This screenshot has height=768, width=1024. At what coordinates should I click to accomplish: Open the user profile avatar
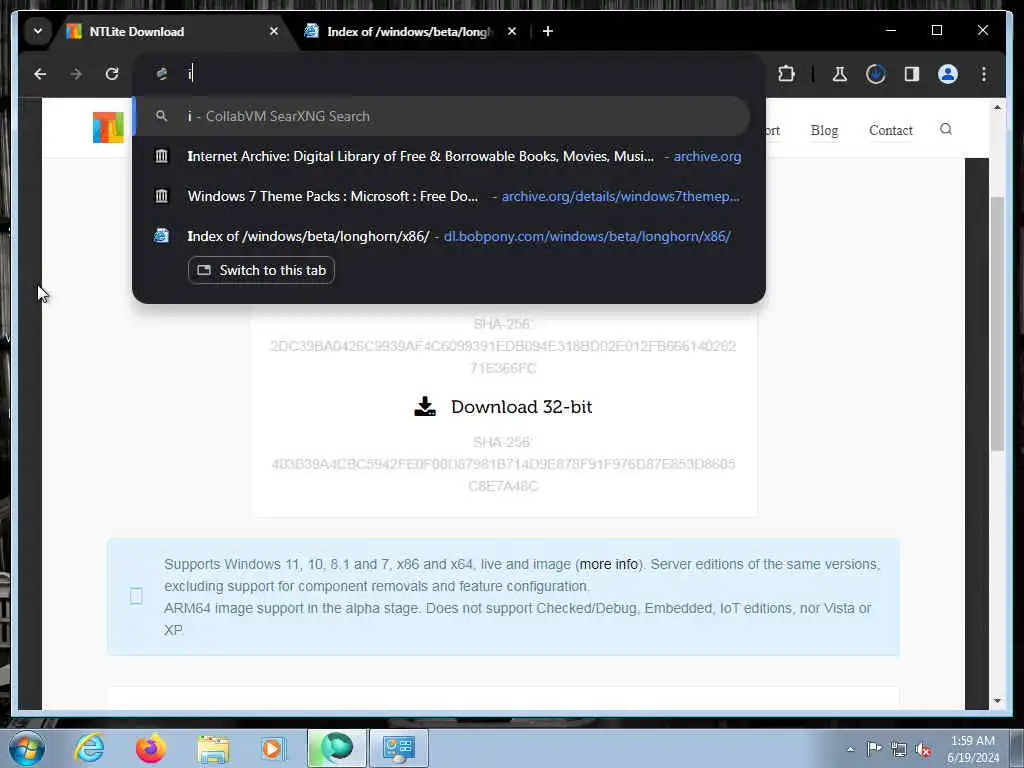pos(948,74)
